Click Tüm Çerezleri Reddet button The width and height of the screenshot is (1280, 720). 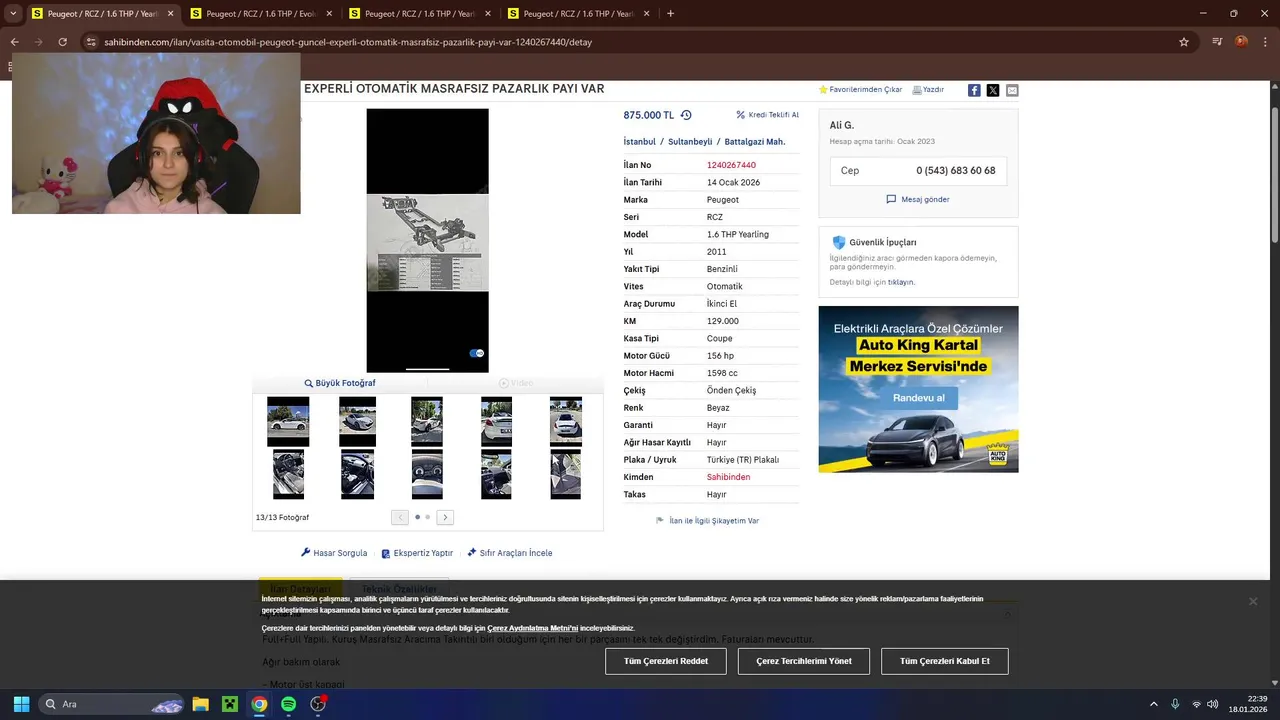pos(666,661)
